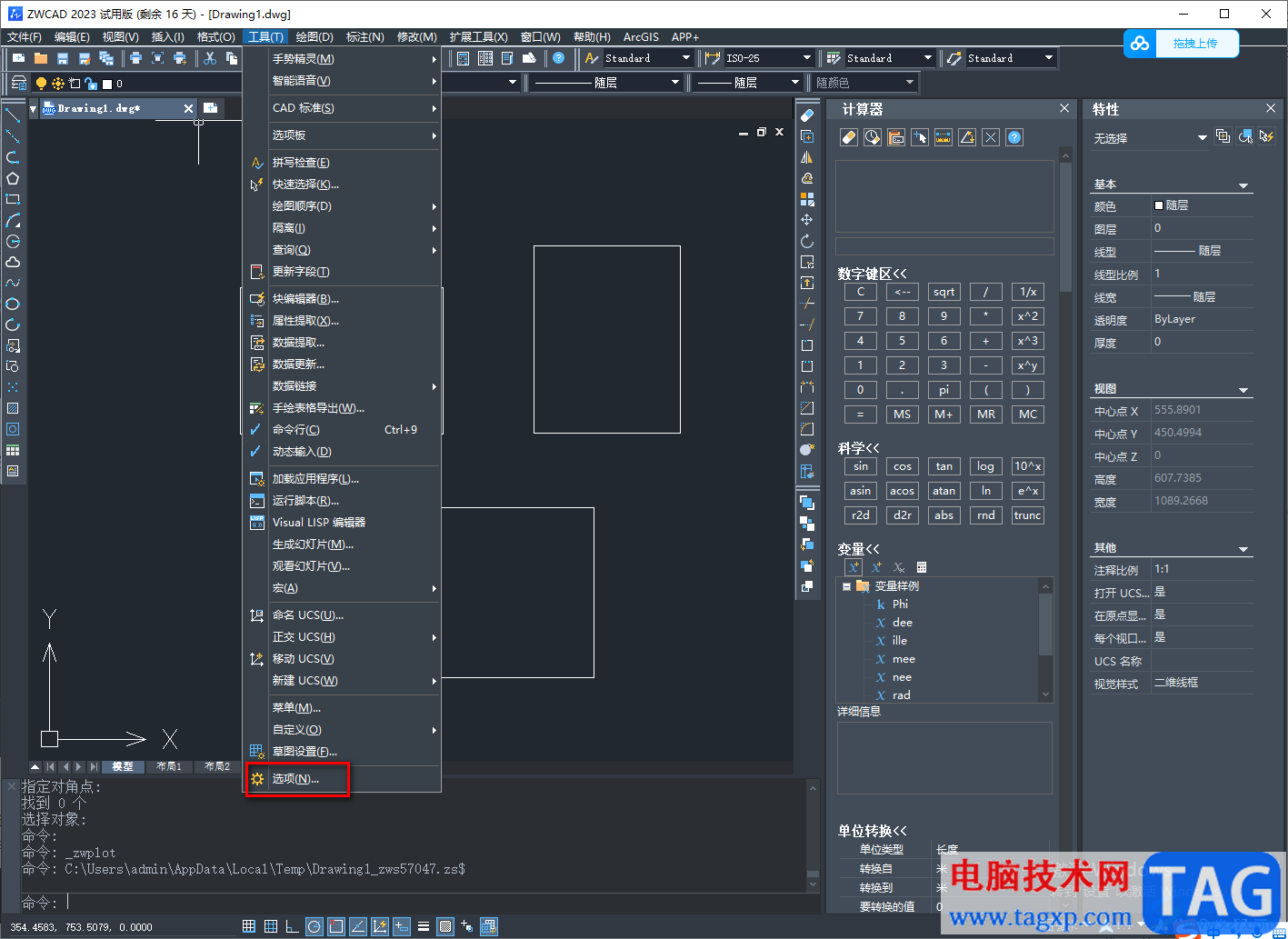Screen dimensions: 1288x939
Task: Click the 颜色 property white swatch
Action: point(1159,205)
